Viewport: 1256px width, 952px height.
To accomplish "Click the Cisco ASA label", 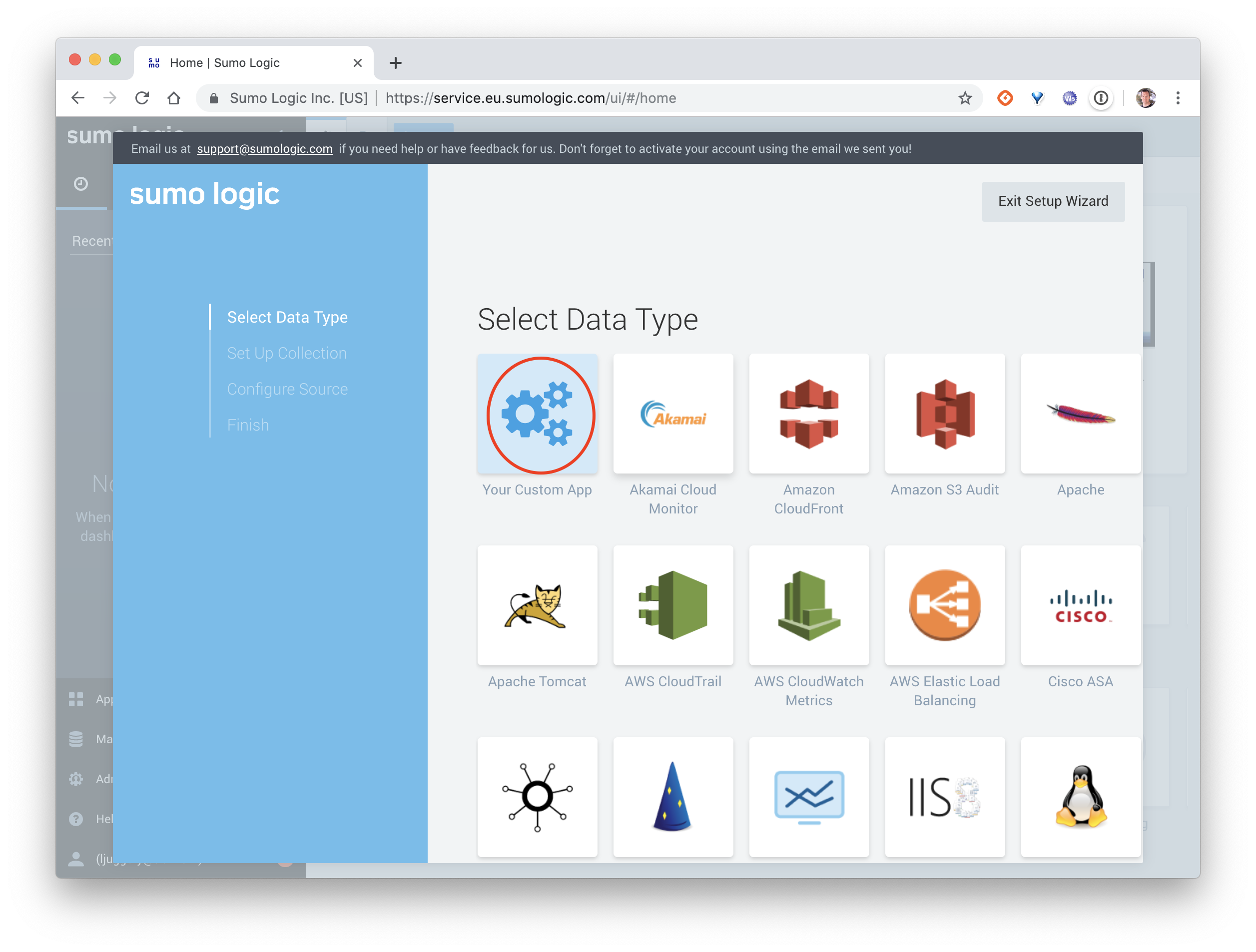I will [x=1081, y=681].
